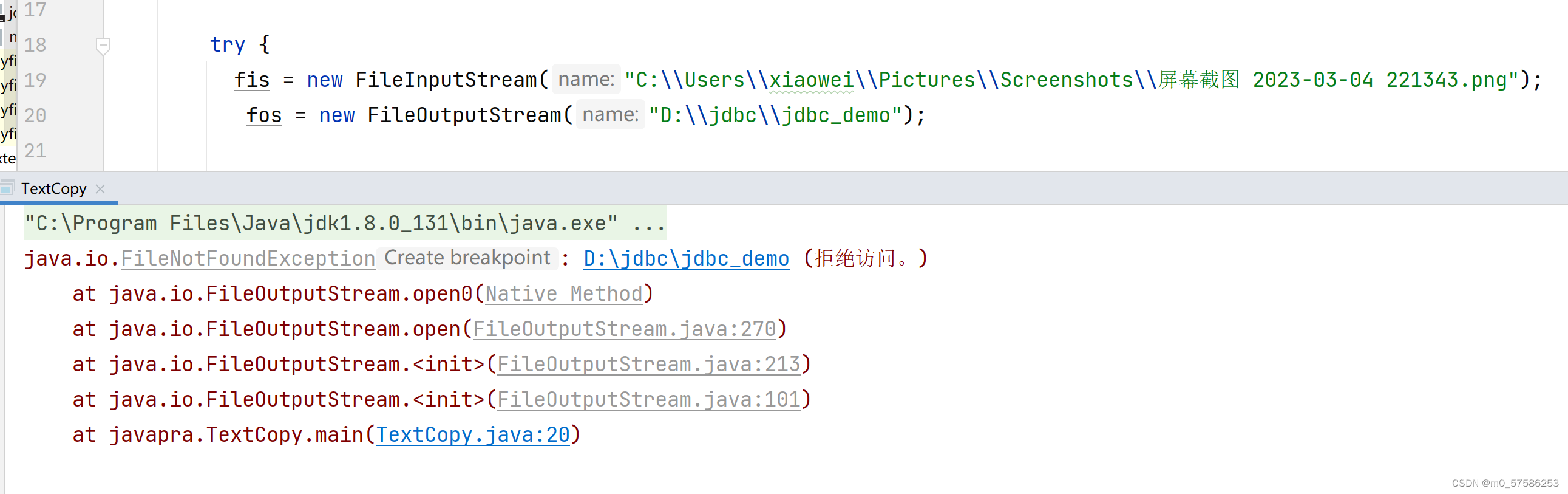
Task: Jump to FileOutputStream.java:270
Action: [x=625, y=329]
